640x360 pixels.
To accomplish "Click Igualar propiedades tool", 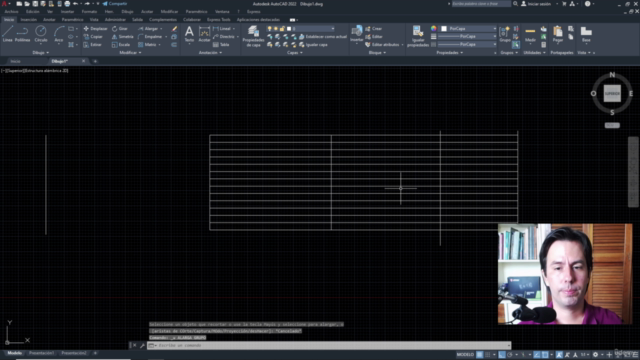I will click(418, 36).
